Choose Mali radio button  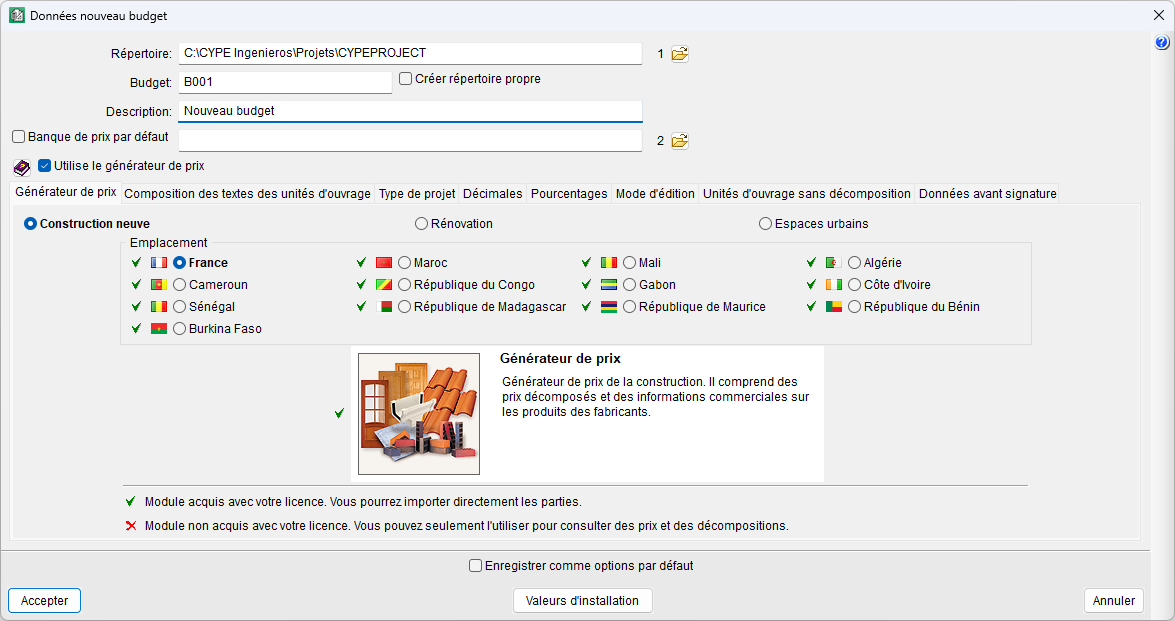click(x=629, y=263)
